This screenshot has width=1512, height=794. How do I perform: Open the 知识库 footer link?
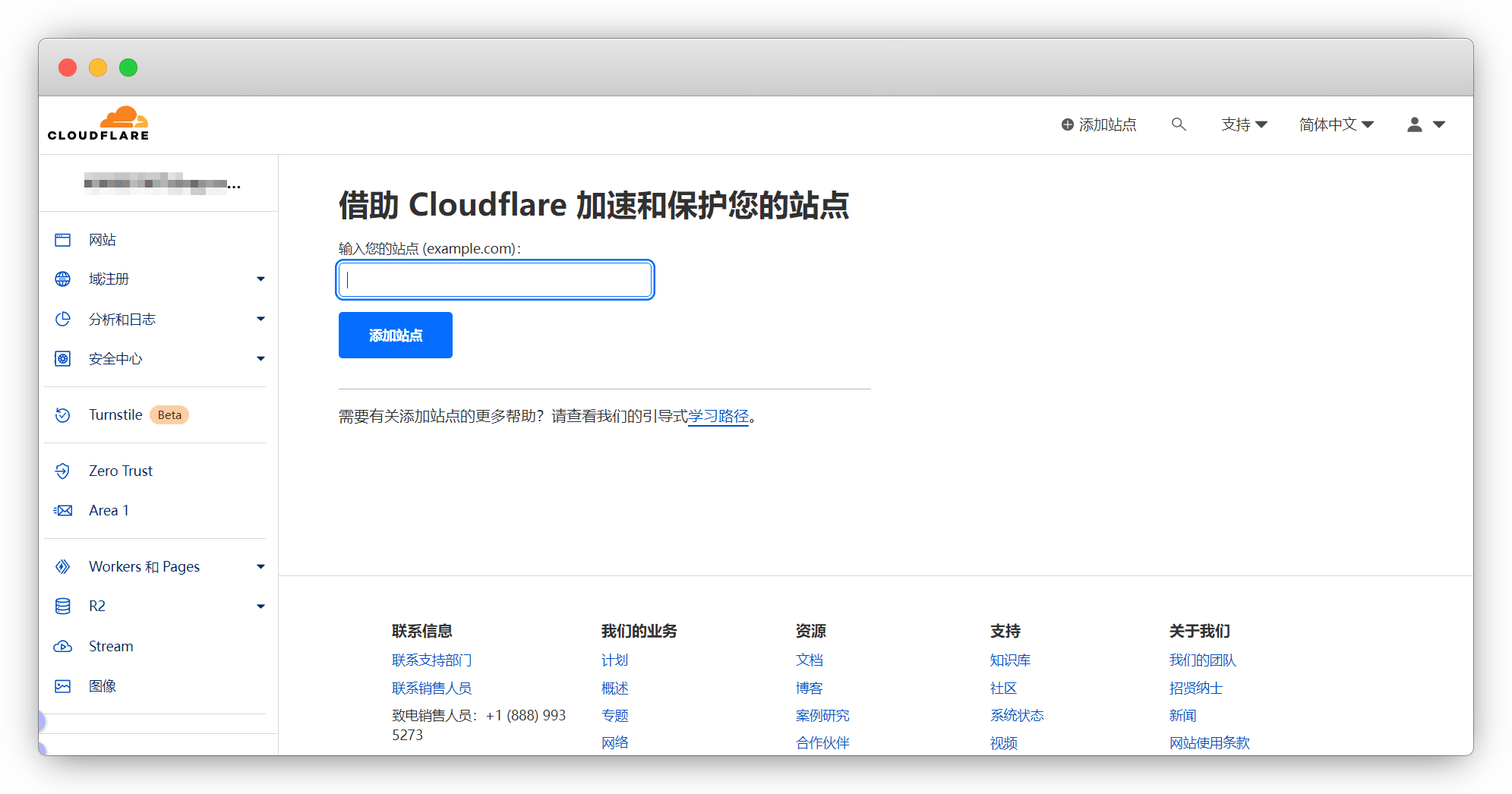pos(1010,660)
